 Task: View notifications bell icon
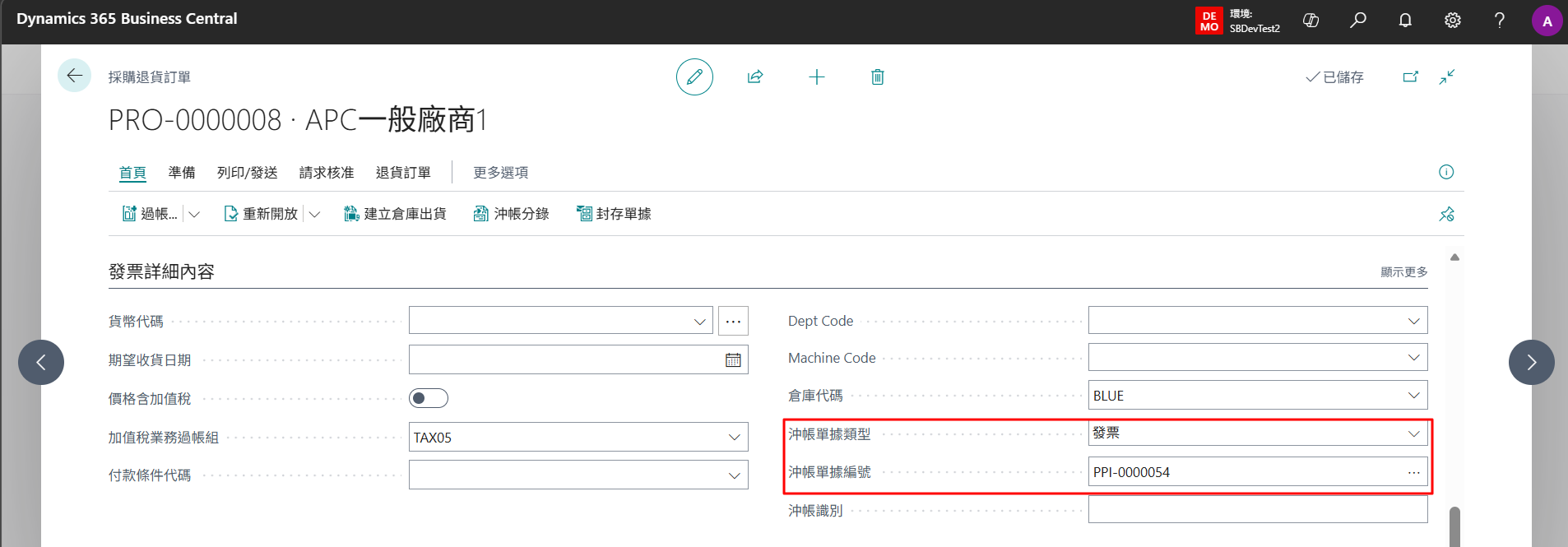(1405, 21)
